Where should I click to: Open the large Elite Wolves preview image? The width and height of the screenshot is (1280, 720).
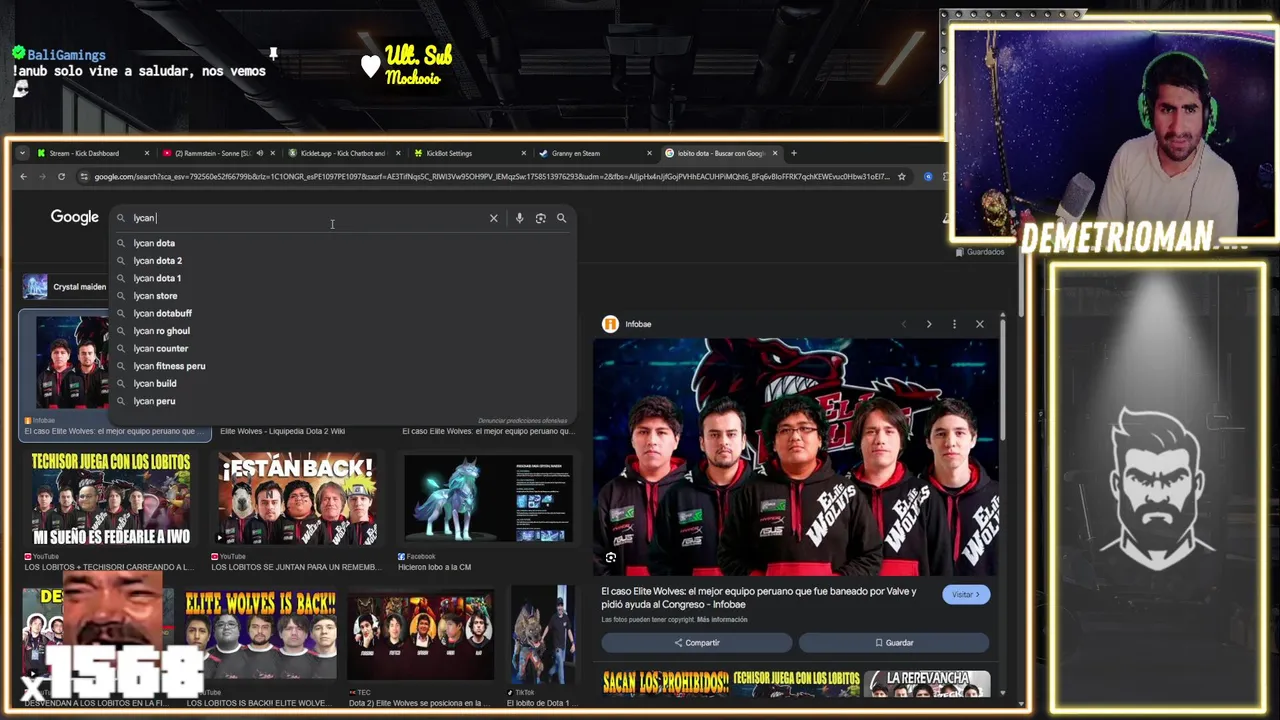click(x=796, y=457)
